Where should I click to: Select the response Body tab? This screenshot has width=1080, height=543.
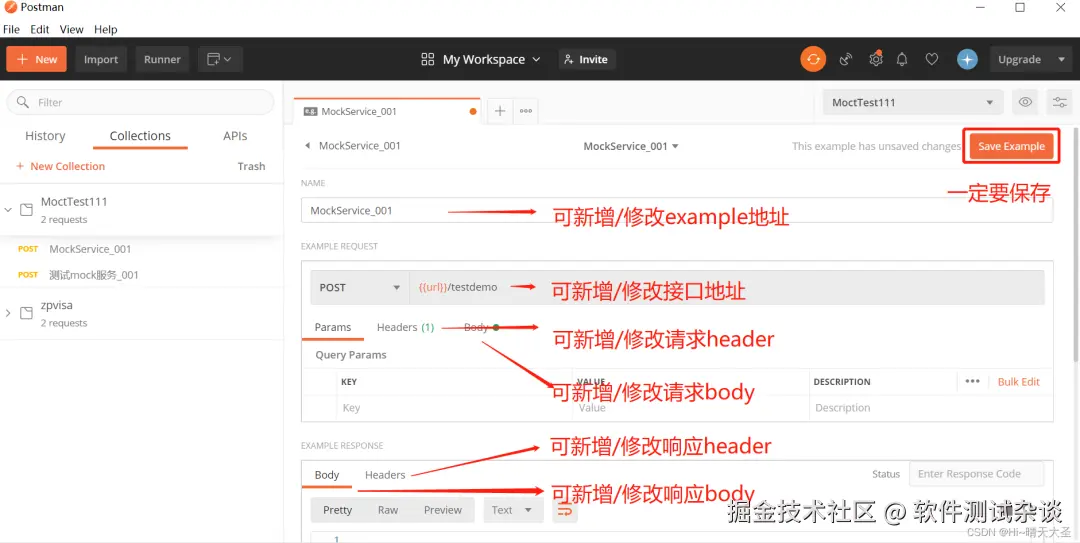[x=326, y=475]
